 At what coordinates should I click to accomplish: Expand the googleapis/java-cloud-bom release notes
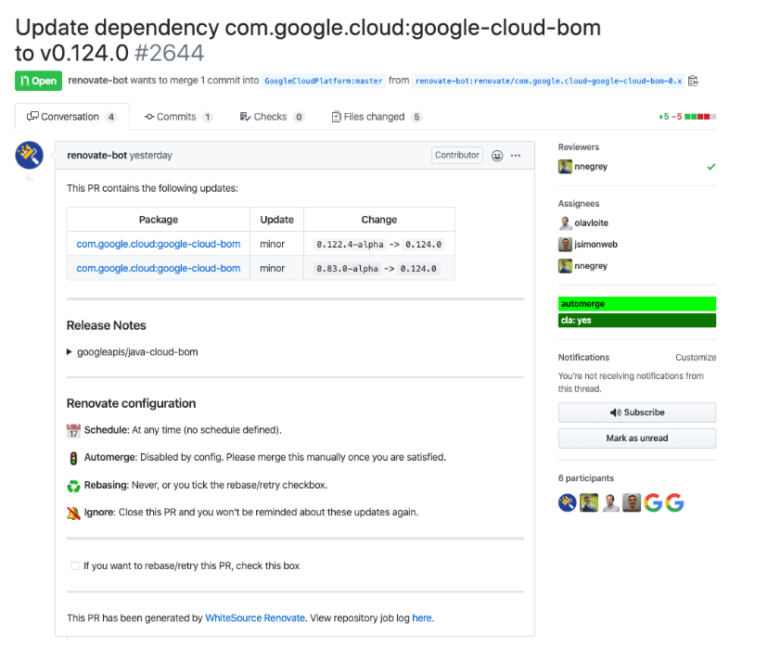(x=132, y=352)
